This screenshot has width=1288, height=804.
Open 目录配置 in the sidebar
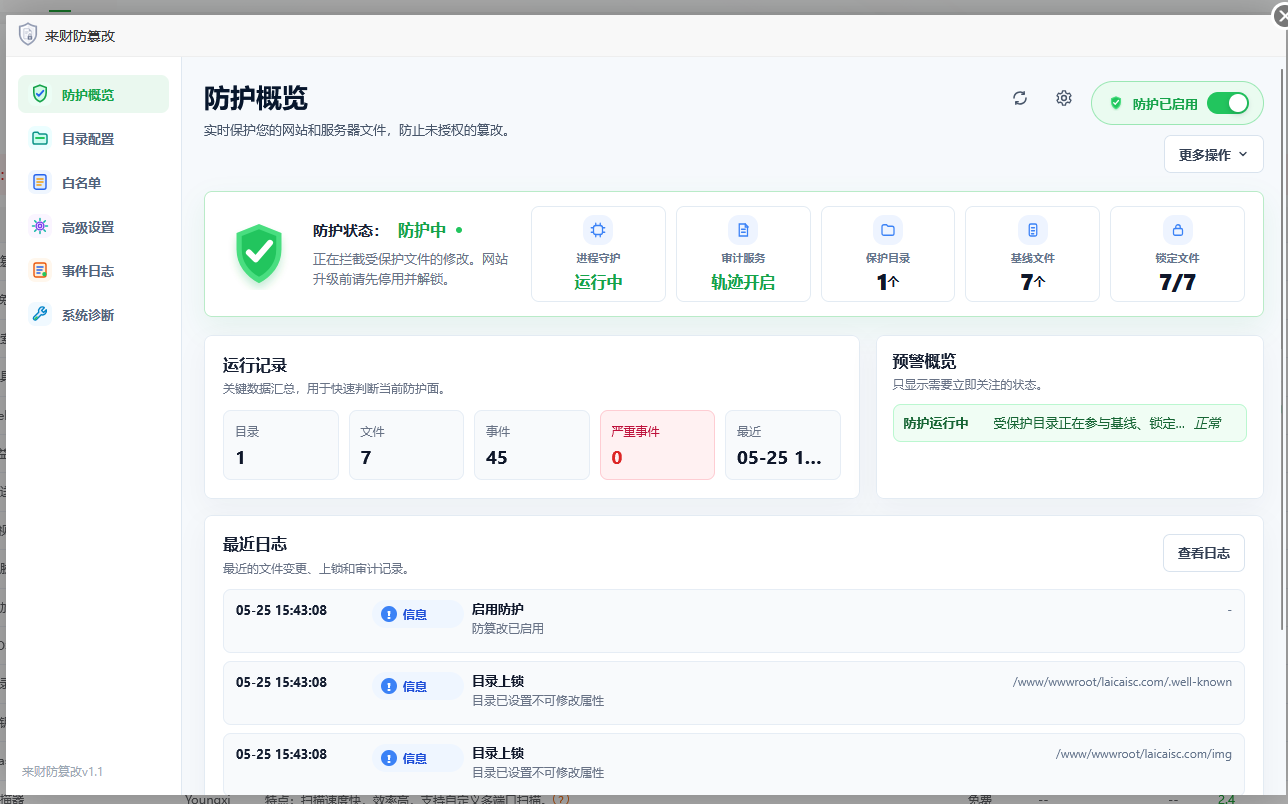(93, 139)
